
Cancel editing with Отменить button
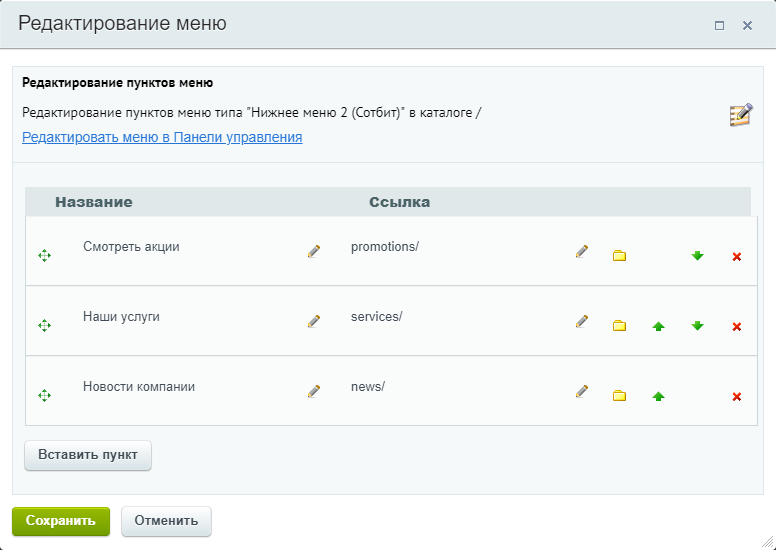click(x=166, y=521)
